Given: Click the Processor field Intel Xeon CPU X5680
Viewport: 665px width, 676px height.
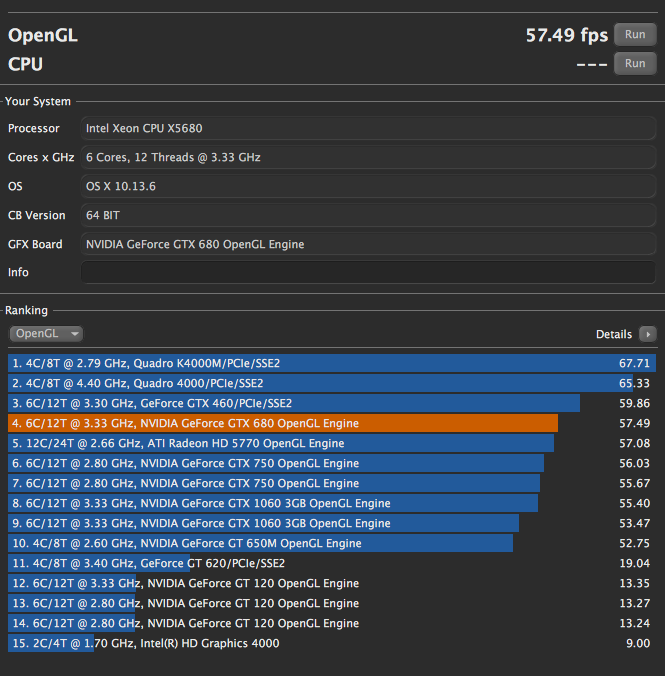Looking at the screenshot, I should click(x=368, y=128).
